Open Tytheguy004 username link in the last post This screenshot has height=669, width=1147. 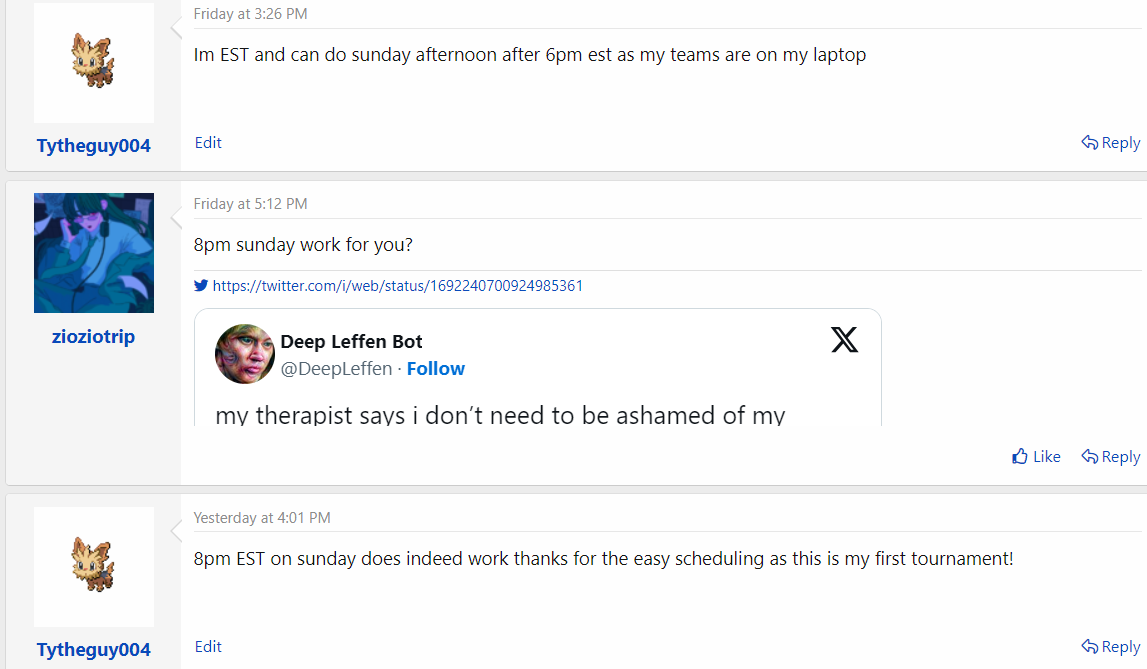click(x=94, y=650)
